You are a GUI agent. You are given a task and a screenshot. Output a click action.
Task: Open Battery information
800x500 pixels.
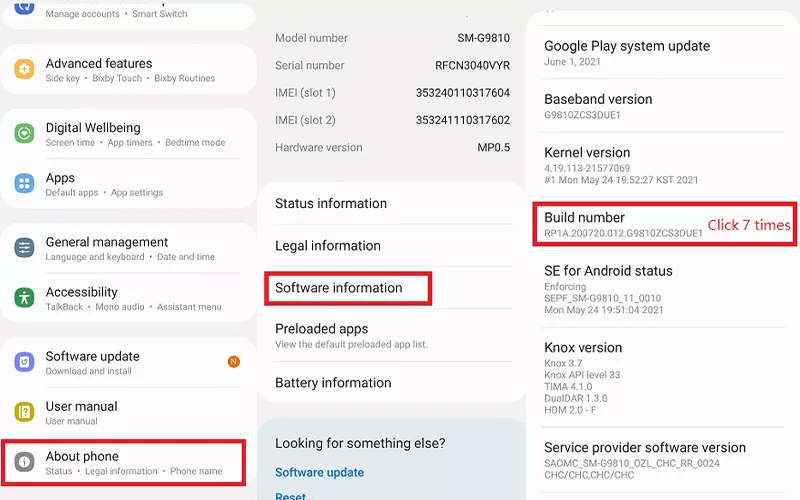pos(333,383)
